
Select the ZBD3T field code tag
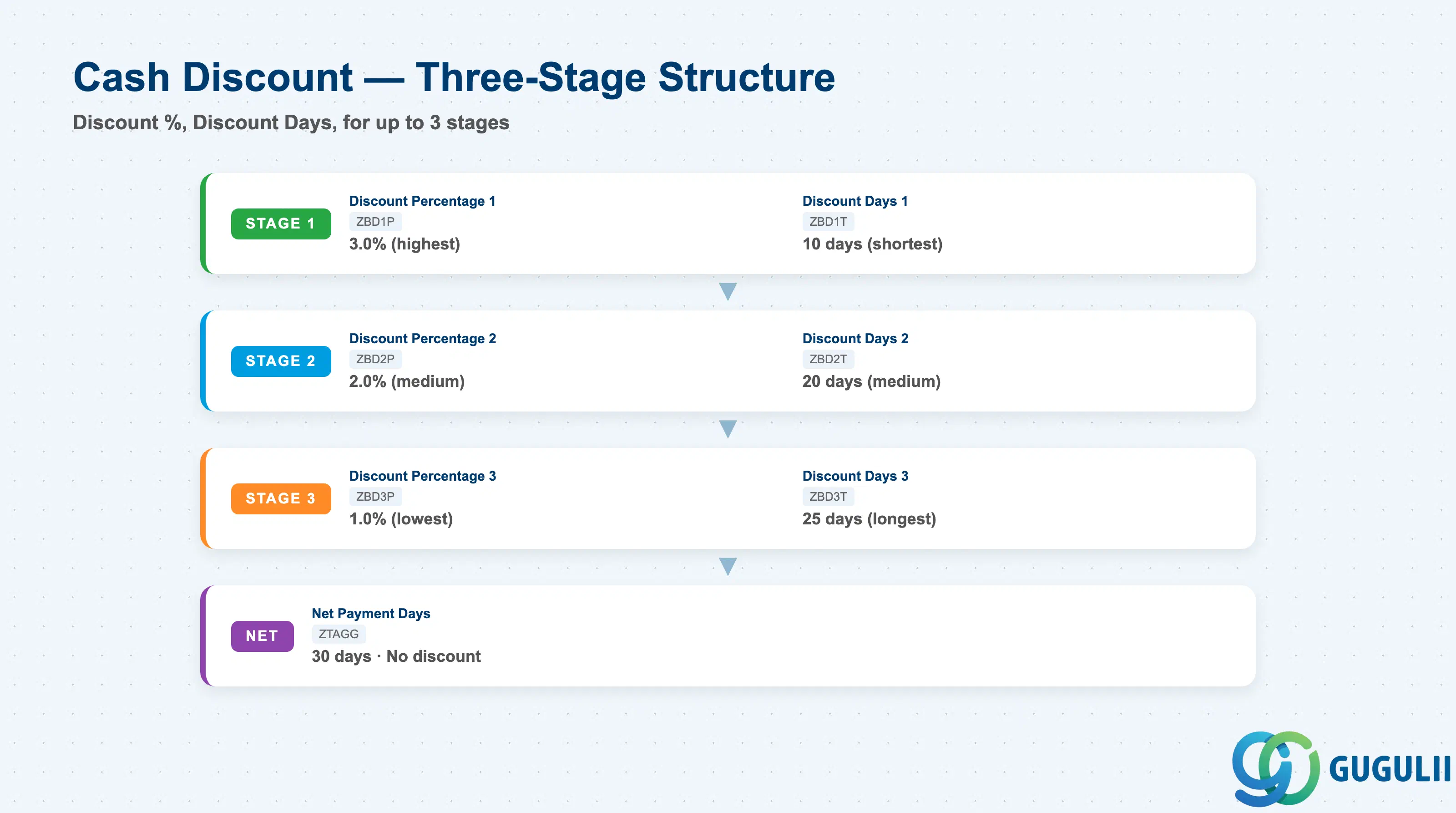pos(828,496)
